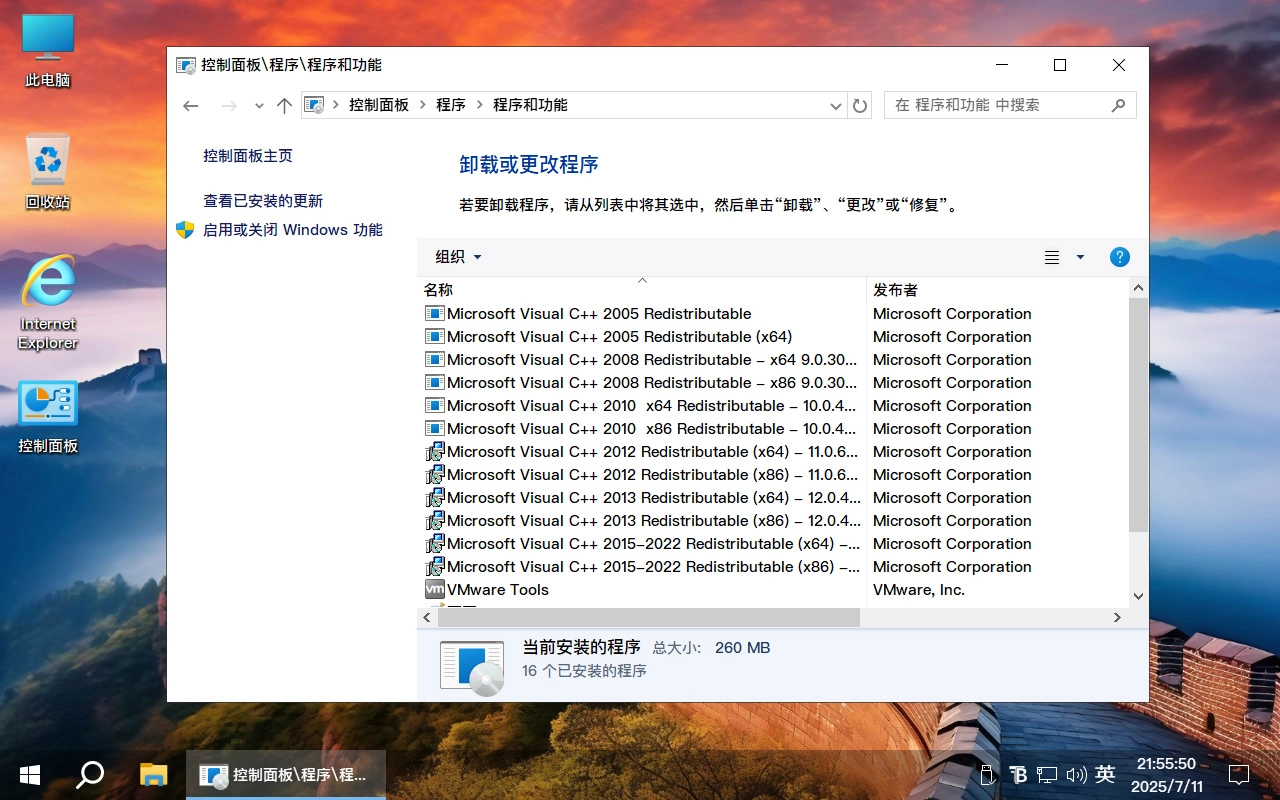Screen dimensions: 1280x800
Task: Click the 程序和功能 search box
Action: (1000, 104)
